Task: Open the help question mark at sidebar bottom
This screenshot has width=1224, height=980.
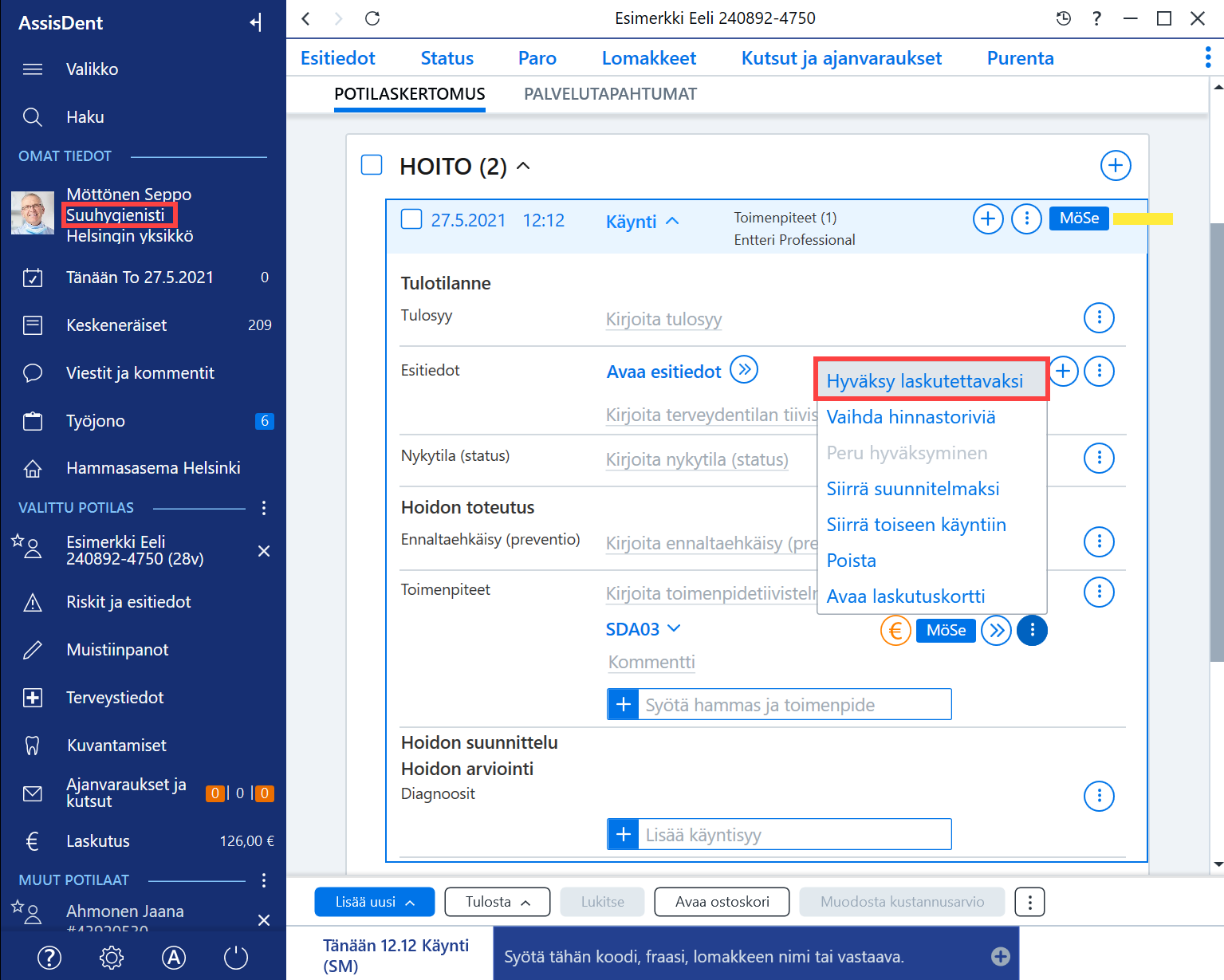Action: (49, 958)
